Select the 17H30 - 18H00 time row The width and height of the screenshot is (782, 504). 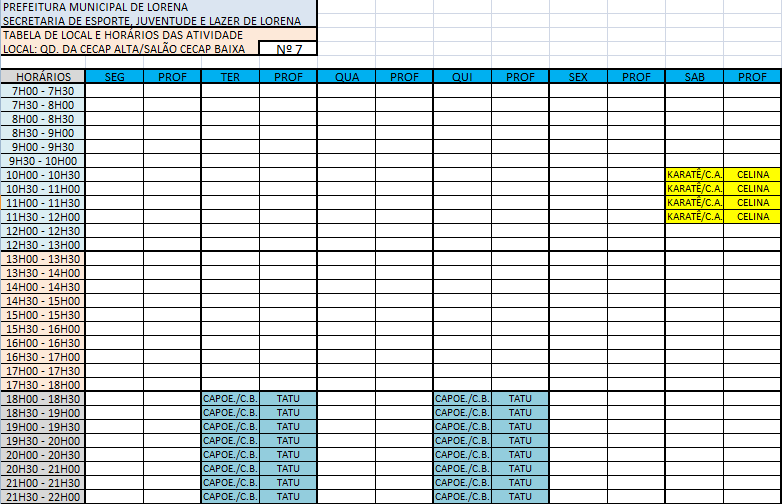tap(43, 384)
